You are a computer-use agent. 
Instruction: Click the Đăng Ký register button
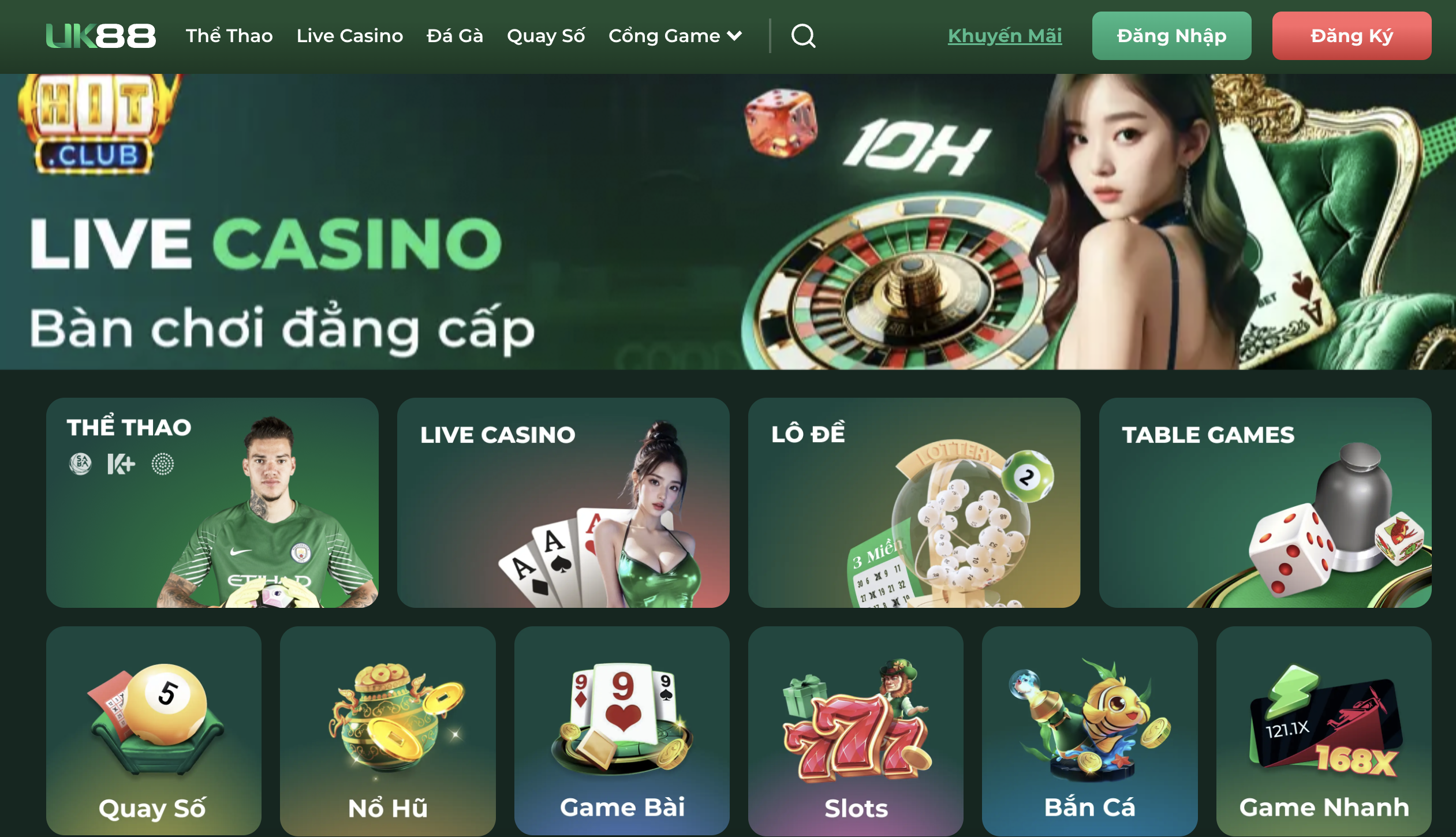[1352, 36]
